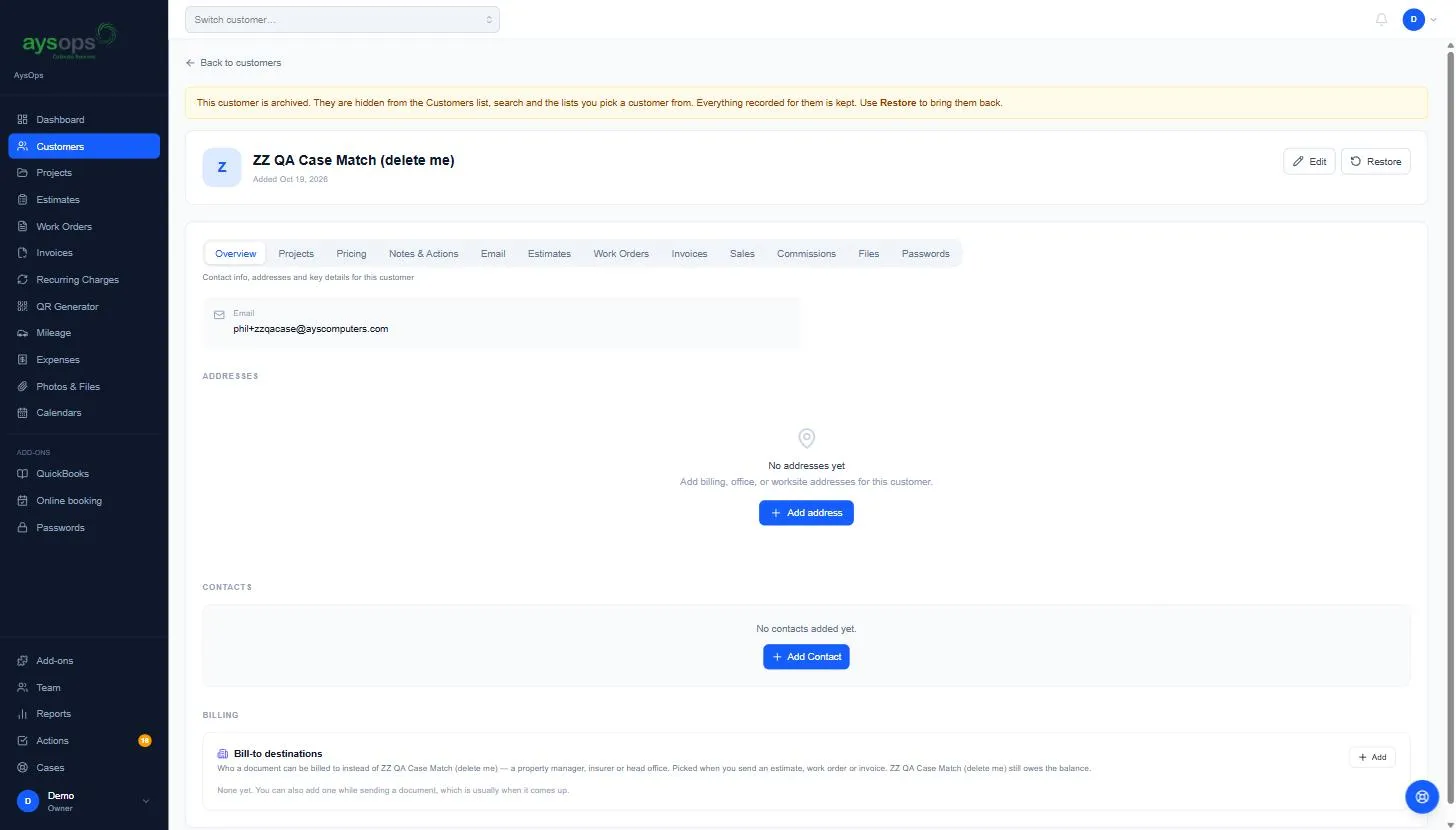Open Expenses in the sidebar

click(x=84, y=360)
